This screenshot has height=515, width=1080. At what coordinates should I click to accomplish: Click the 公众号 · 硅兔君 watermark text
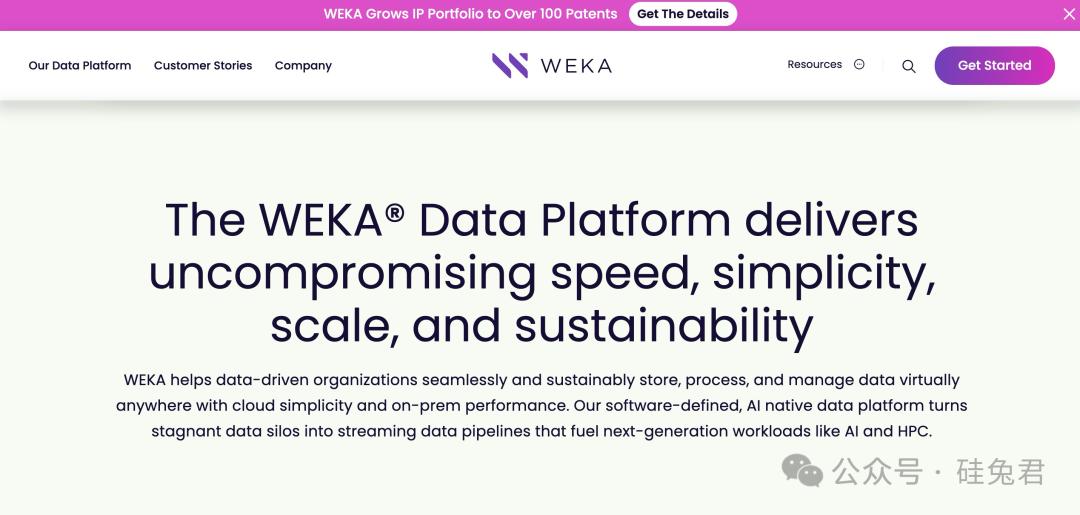point(938,472)
